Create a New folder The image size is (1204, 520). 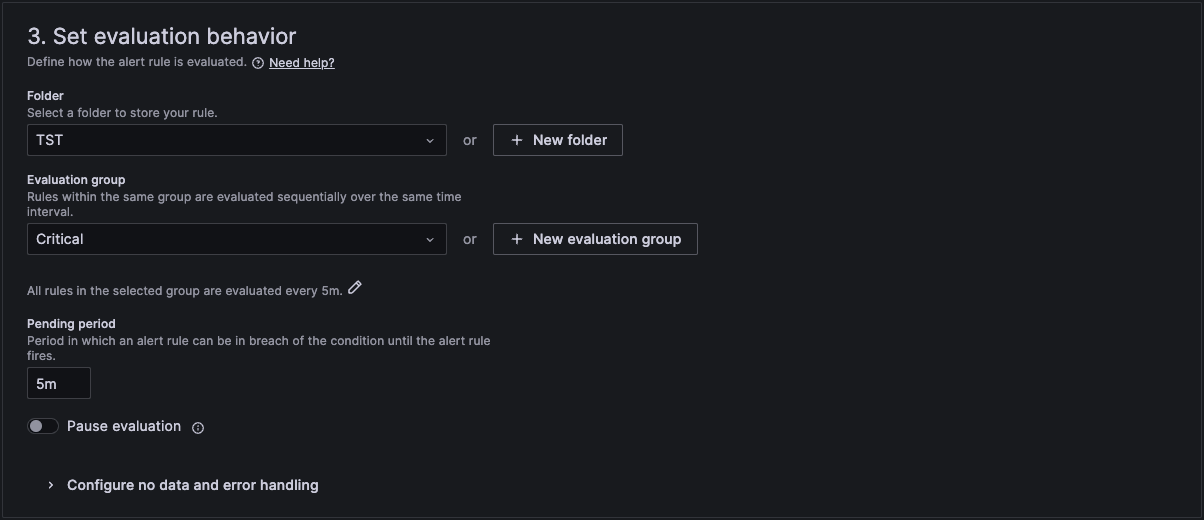pyautogui.click(x=558, y=140)
